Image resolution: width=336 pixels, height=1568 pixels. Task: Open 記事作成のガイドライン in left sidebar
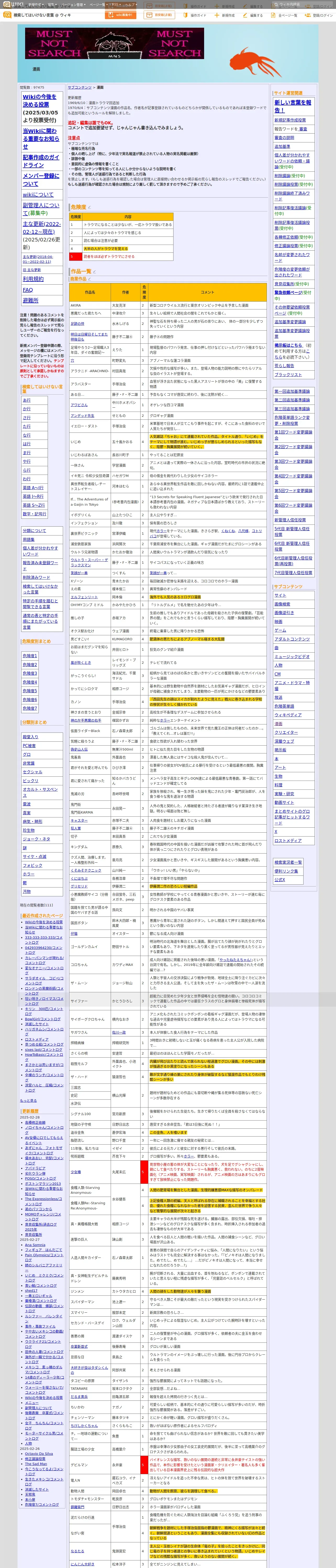(41, 161)
